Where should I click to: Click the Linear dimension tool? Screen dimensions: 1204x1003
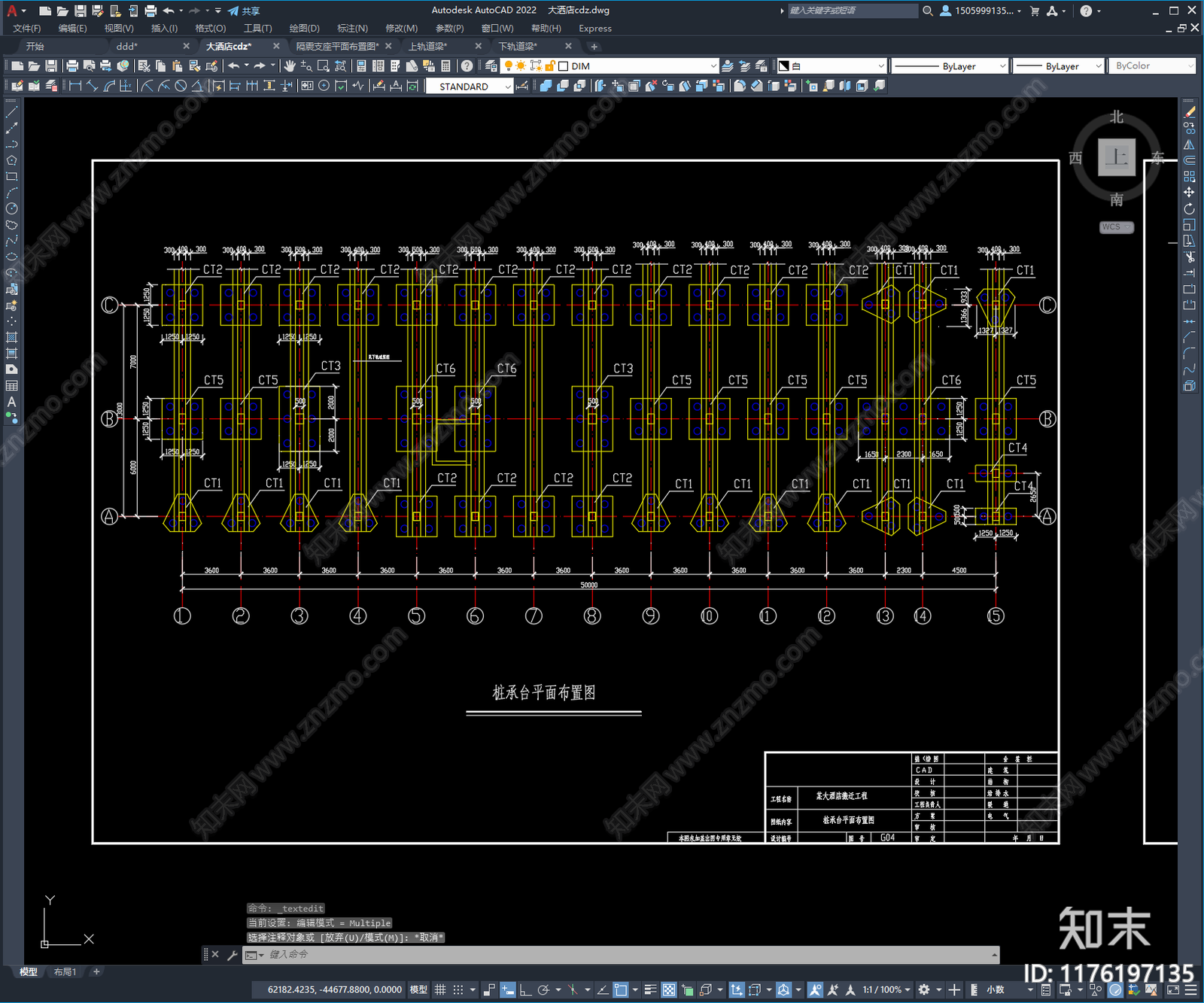pos(75,86)
